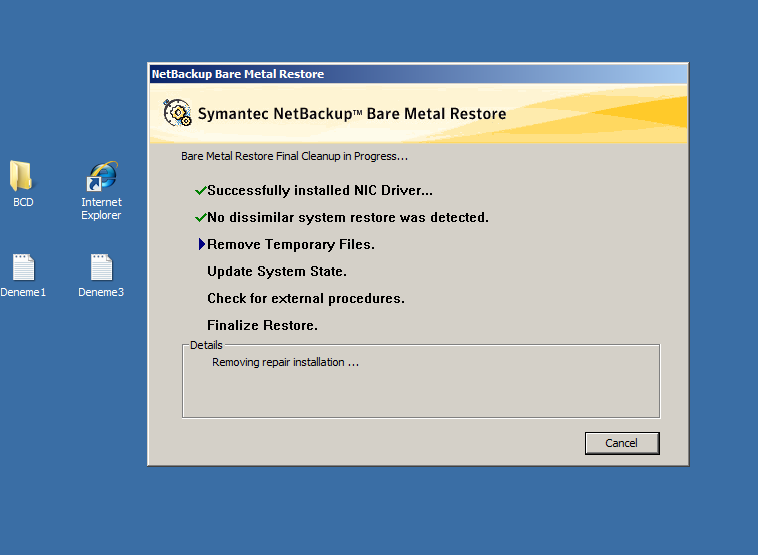Click the Deneme1 file label

(23, 292)
